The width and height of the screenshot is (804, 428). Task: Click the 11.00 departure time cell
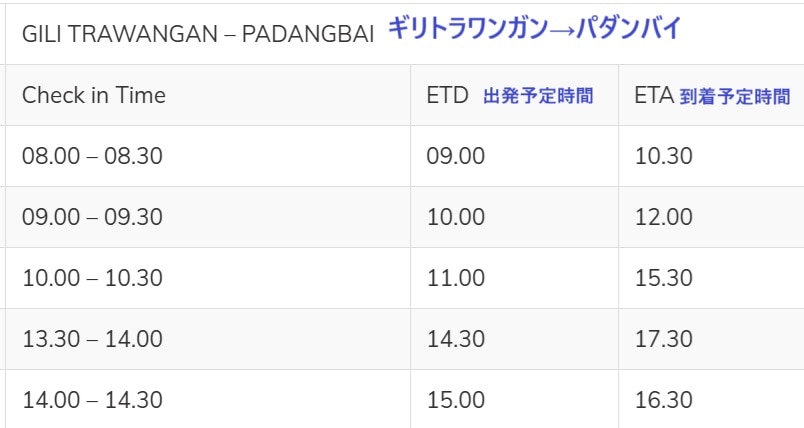(455, 278)
